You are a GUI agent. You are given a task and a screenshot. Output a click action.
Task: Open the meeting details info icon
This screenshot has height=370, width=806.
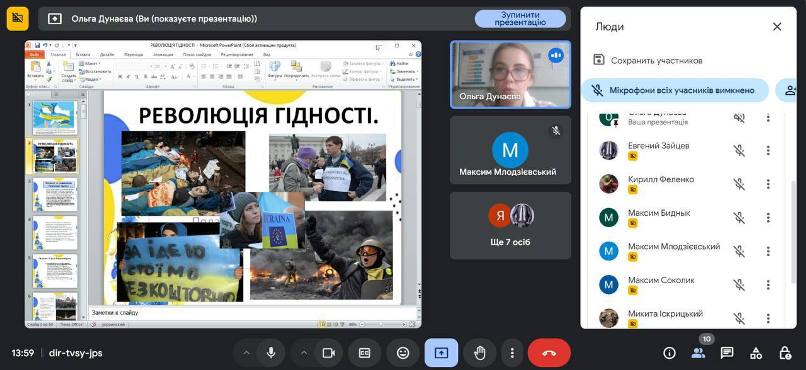pyautogui.click(x=669, y=353)
